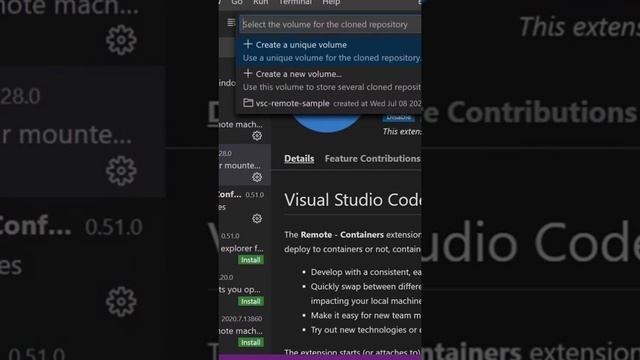Image resolution: width=640 pixels, height=360 pixels.
Task: Choose the 'vsc-remote-sample' volume
Action: [x=329, y=103]
